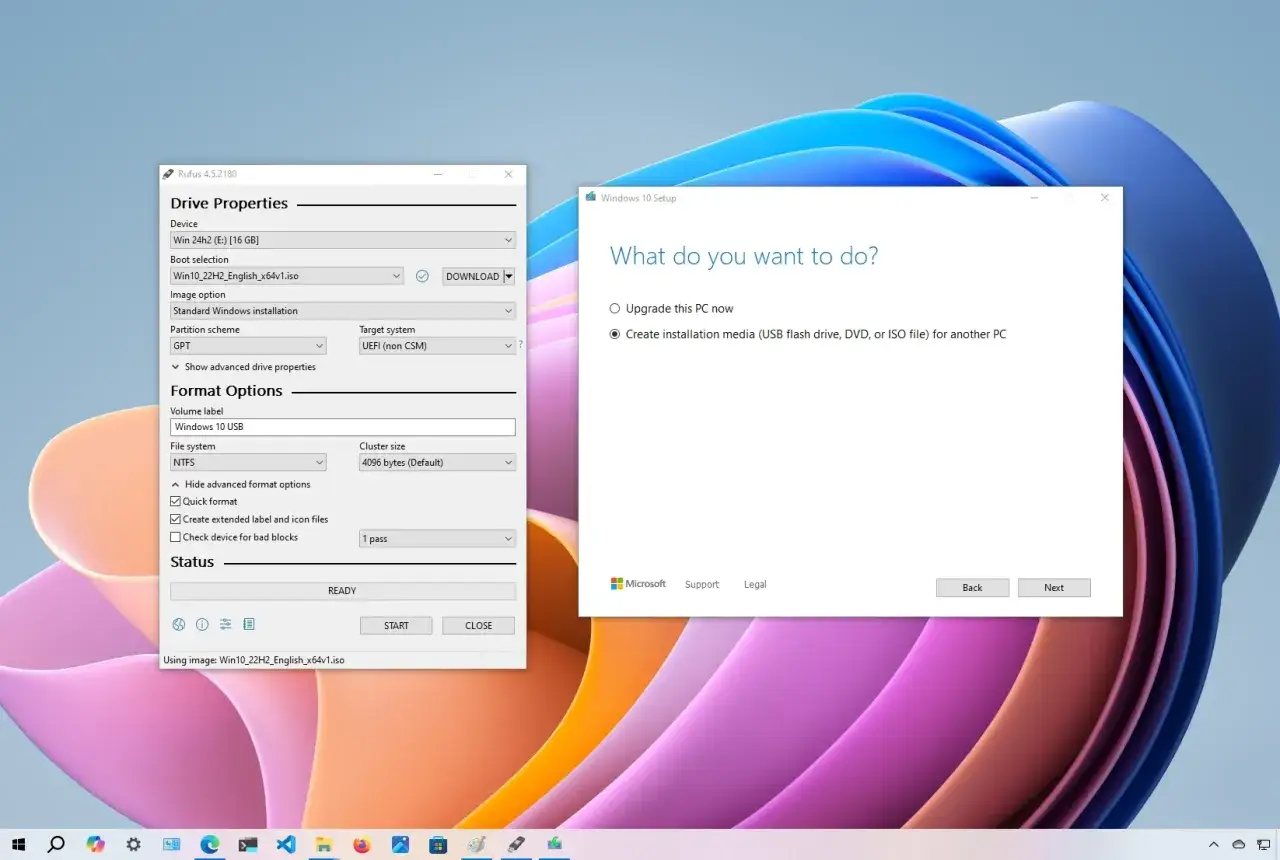Select Upgrade this PC now option
Screen dimensions: 1280x860
tap(615, 309)
